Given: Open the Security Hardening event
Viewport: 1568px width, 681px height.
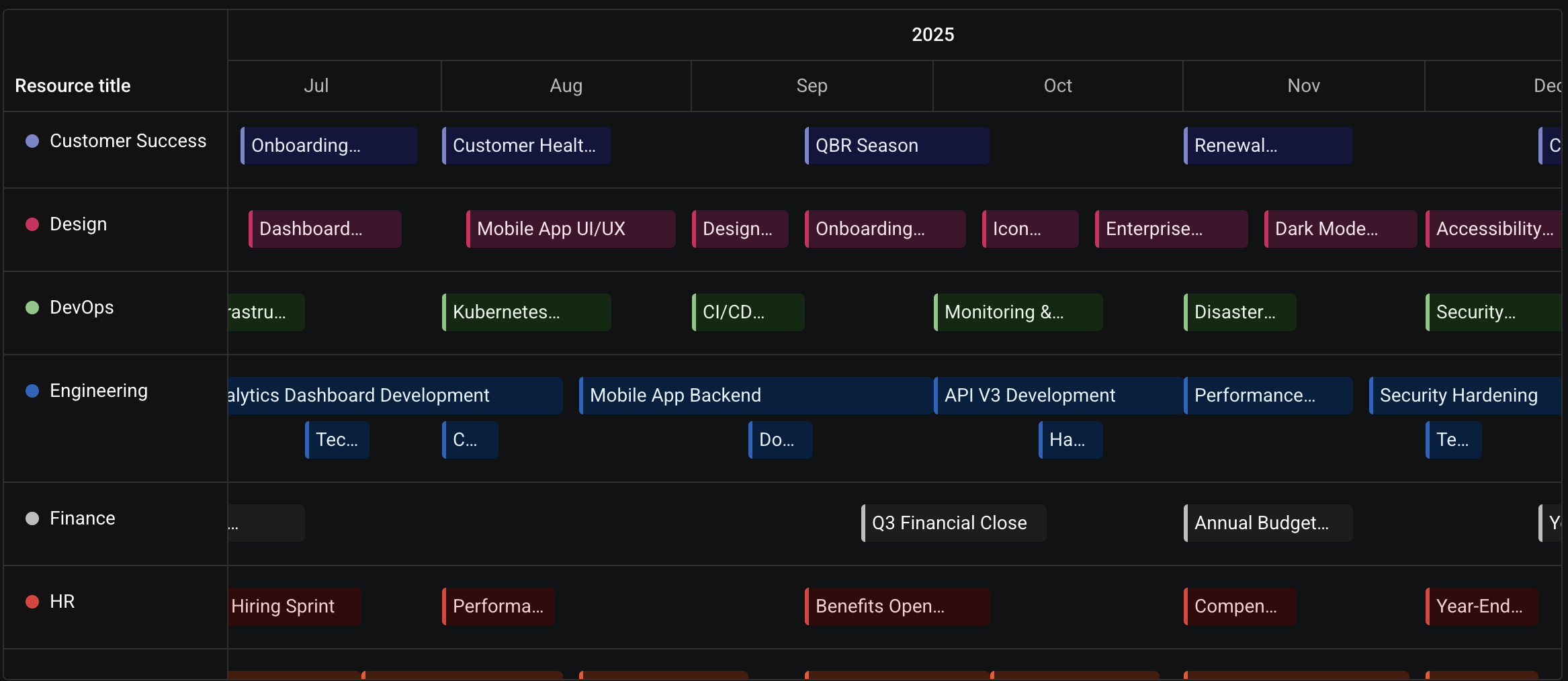Looking at the screenshot, I should coord(1465,396).
